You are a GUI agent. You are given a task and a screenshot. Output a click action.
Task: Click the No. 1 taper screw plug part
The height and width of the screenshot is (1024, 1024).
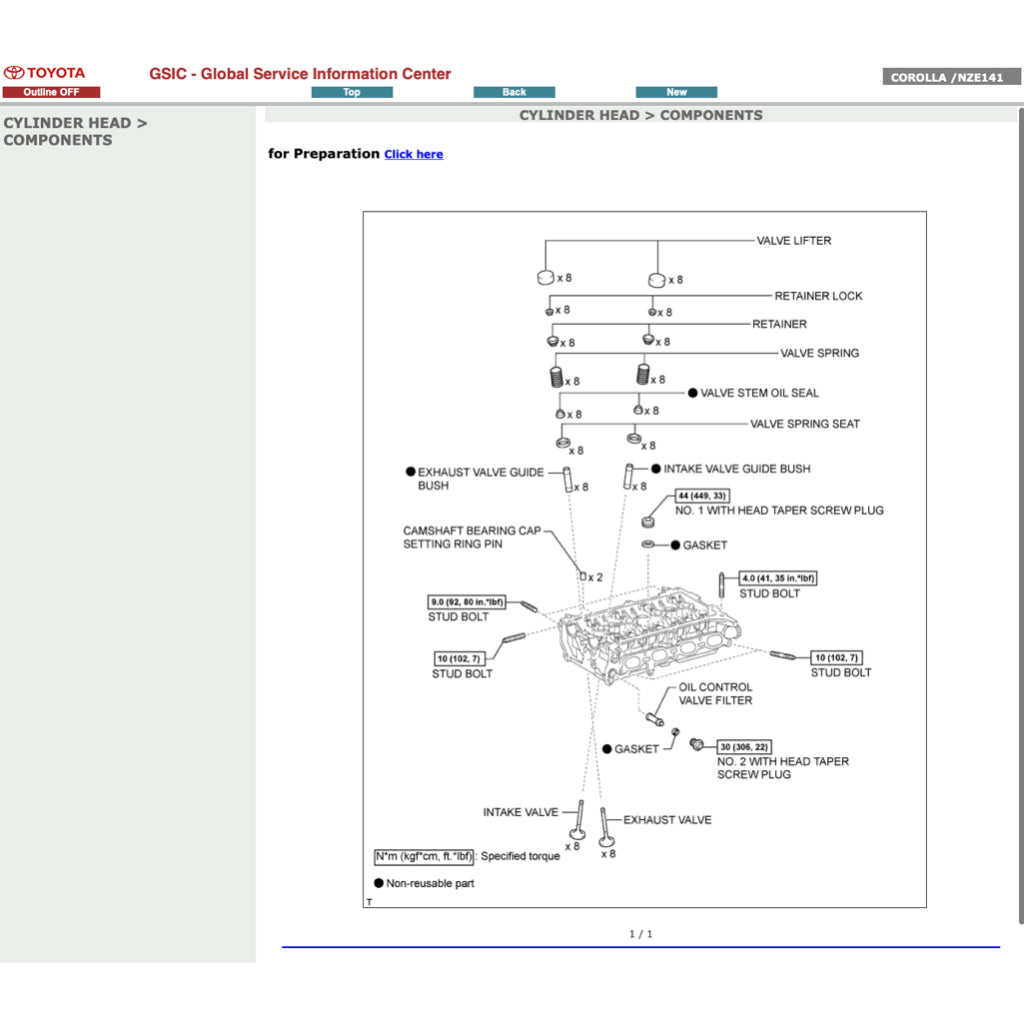coord(648,520)
